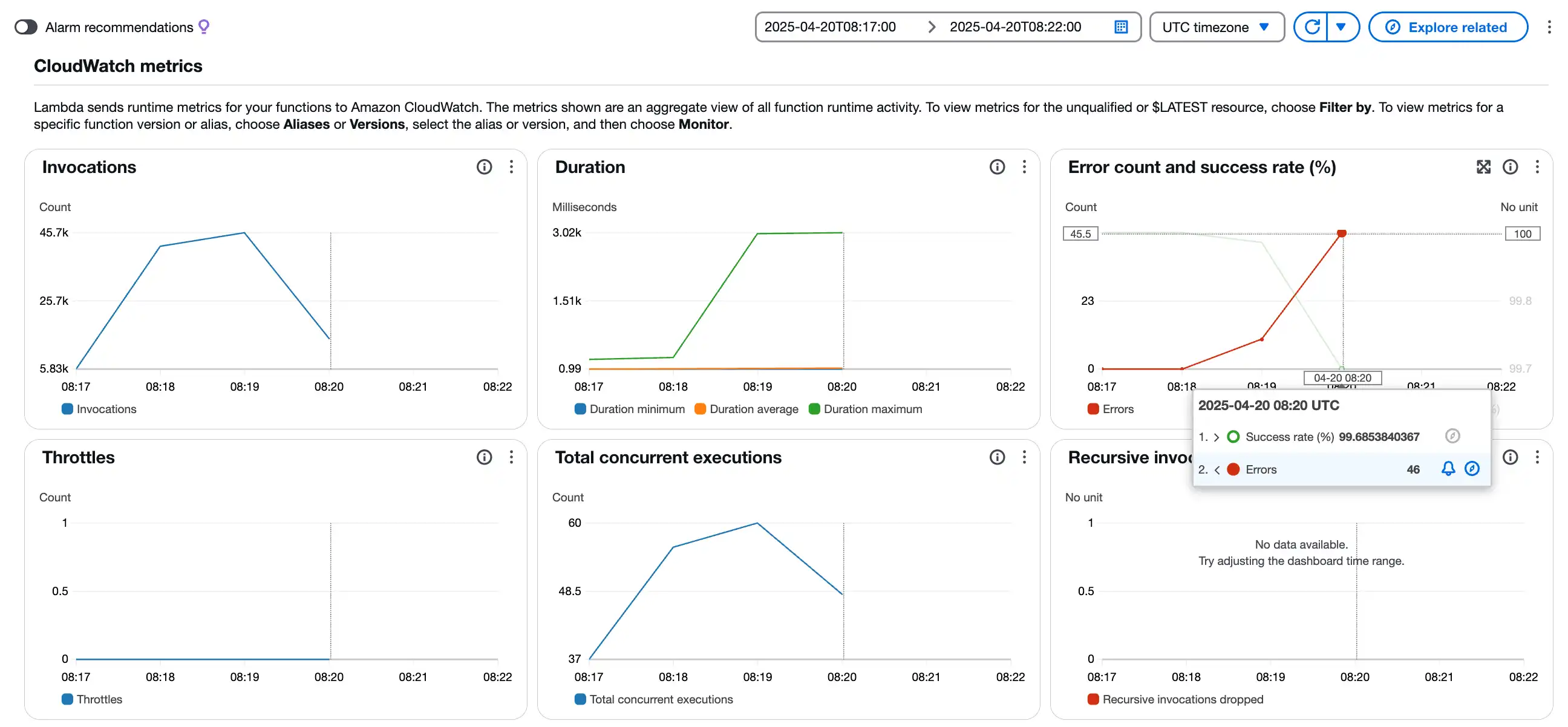Collapse the Errors tooltip row chevron
The image size is (1568, 727).
click(1217, 471)
